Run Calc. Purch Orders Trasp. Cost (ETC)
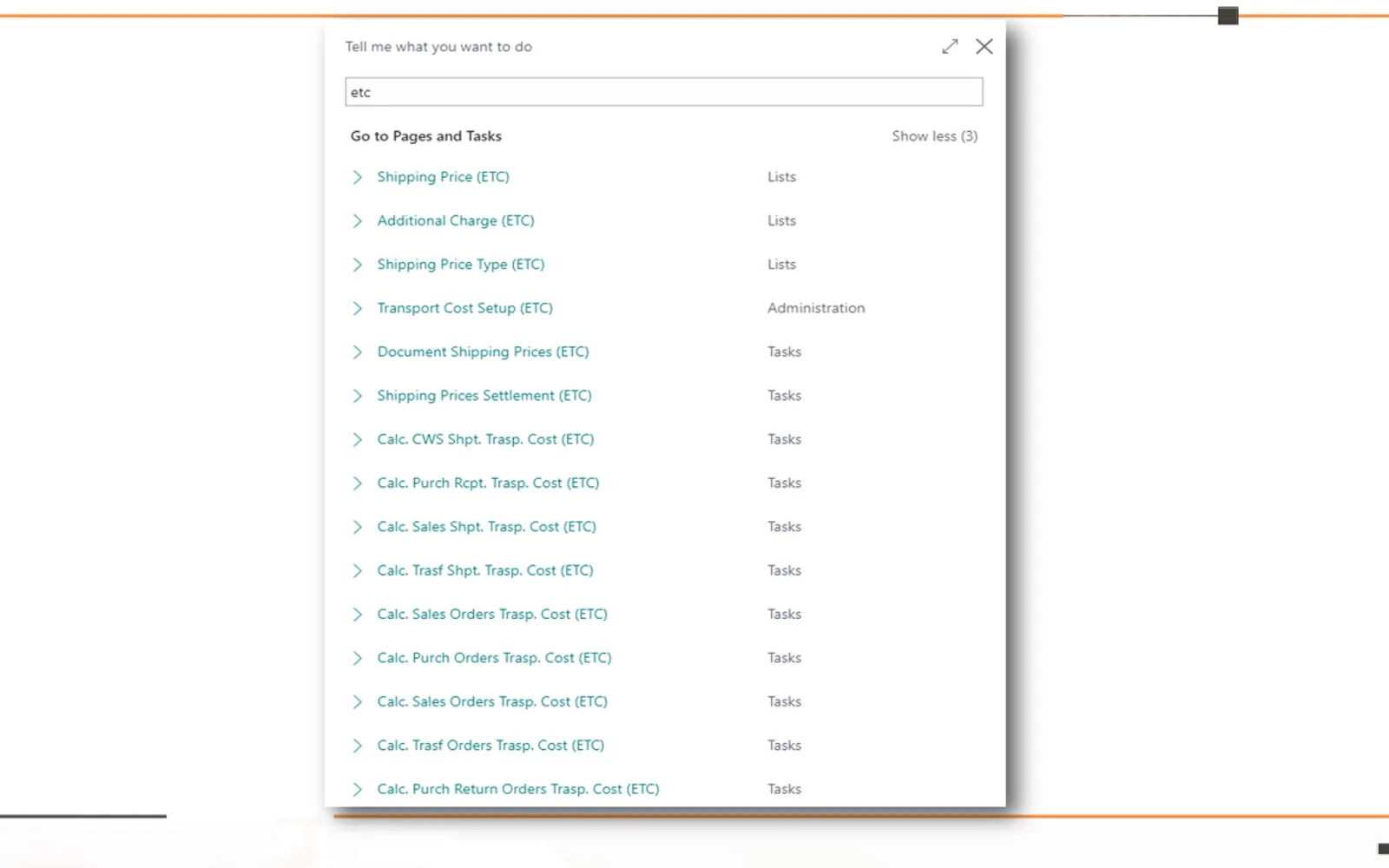Viewport: 1389px width, 868px height. point(494,658)
